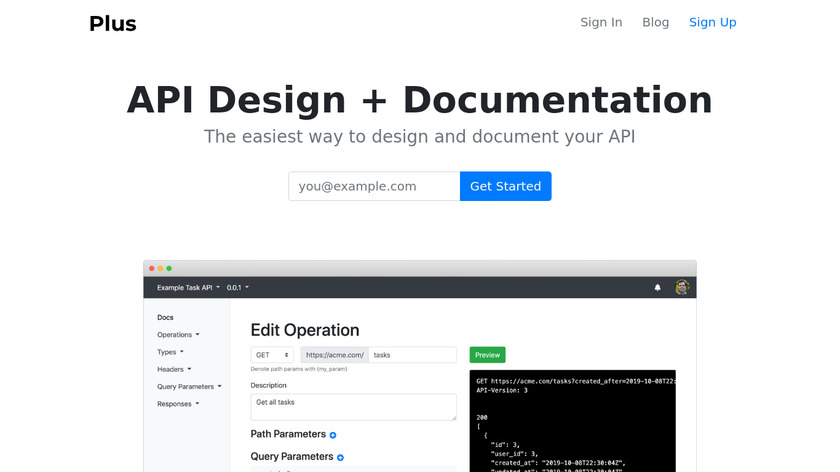Click the 'https://acme.com/' base URL label
Viewport: 840px width, 472px height.
click(x=334, y=355)
